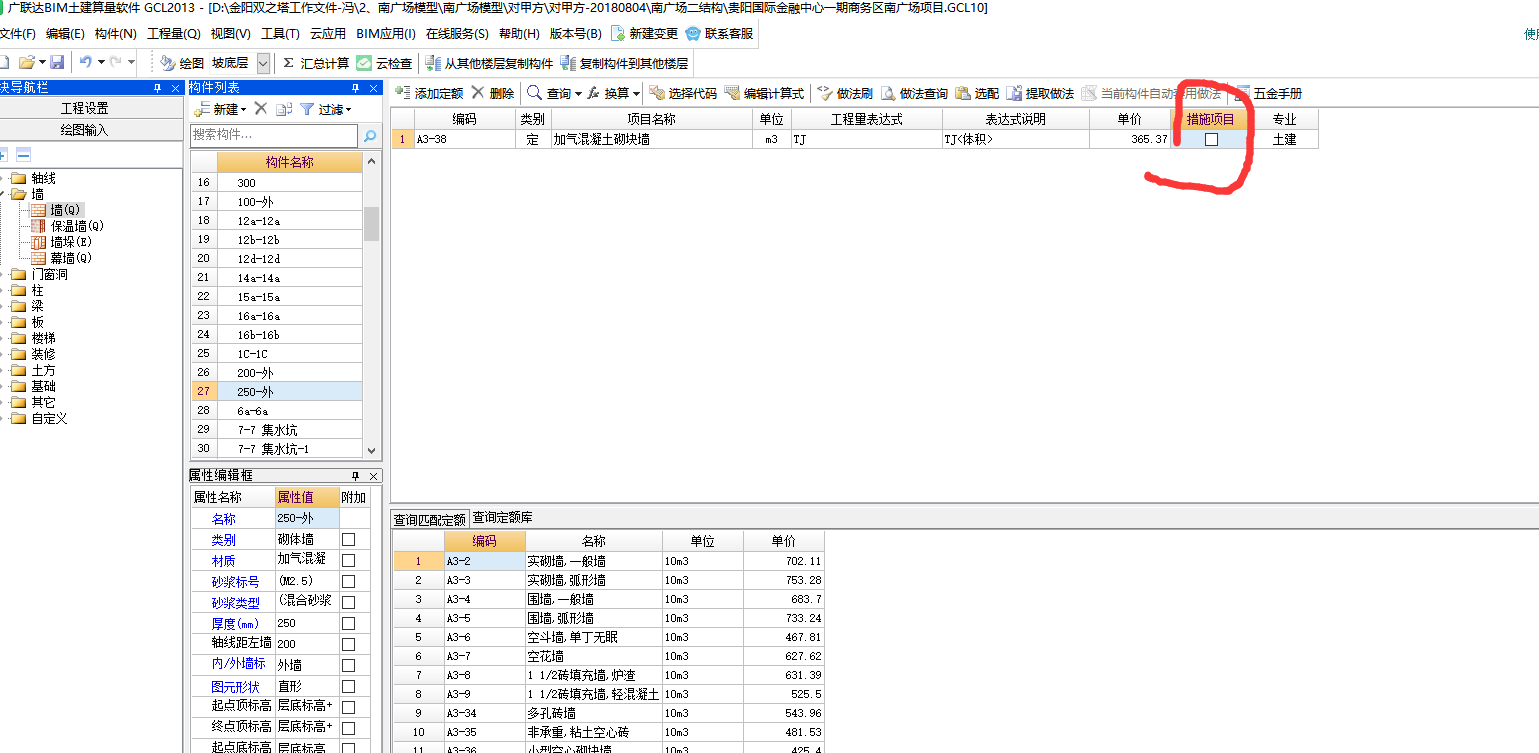Click the scroll-down arrow of component list
Screen dimensions: 1539x753
coord(371,451)
